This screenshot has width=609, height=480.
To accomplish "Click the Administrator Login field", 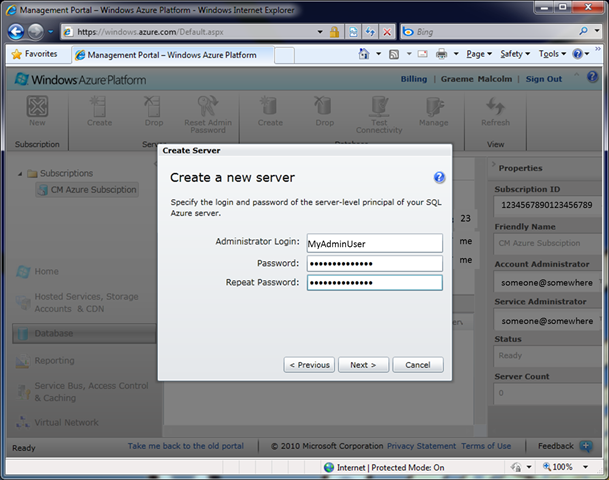I will pyautogui.click(x=374, y=243).
